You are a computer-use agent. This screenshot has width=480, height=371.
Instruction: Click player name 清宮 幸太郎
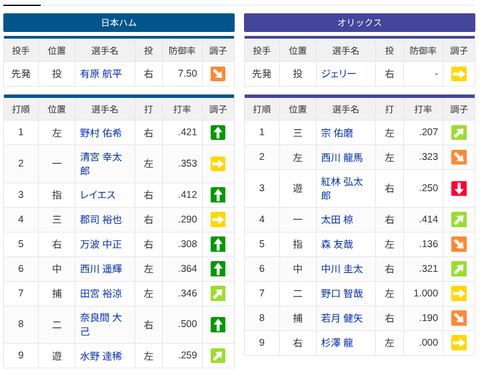pos(101,163)
